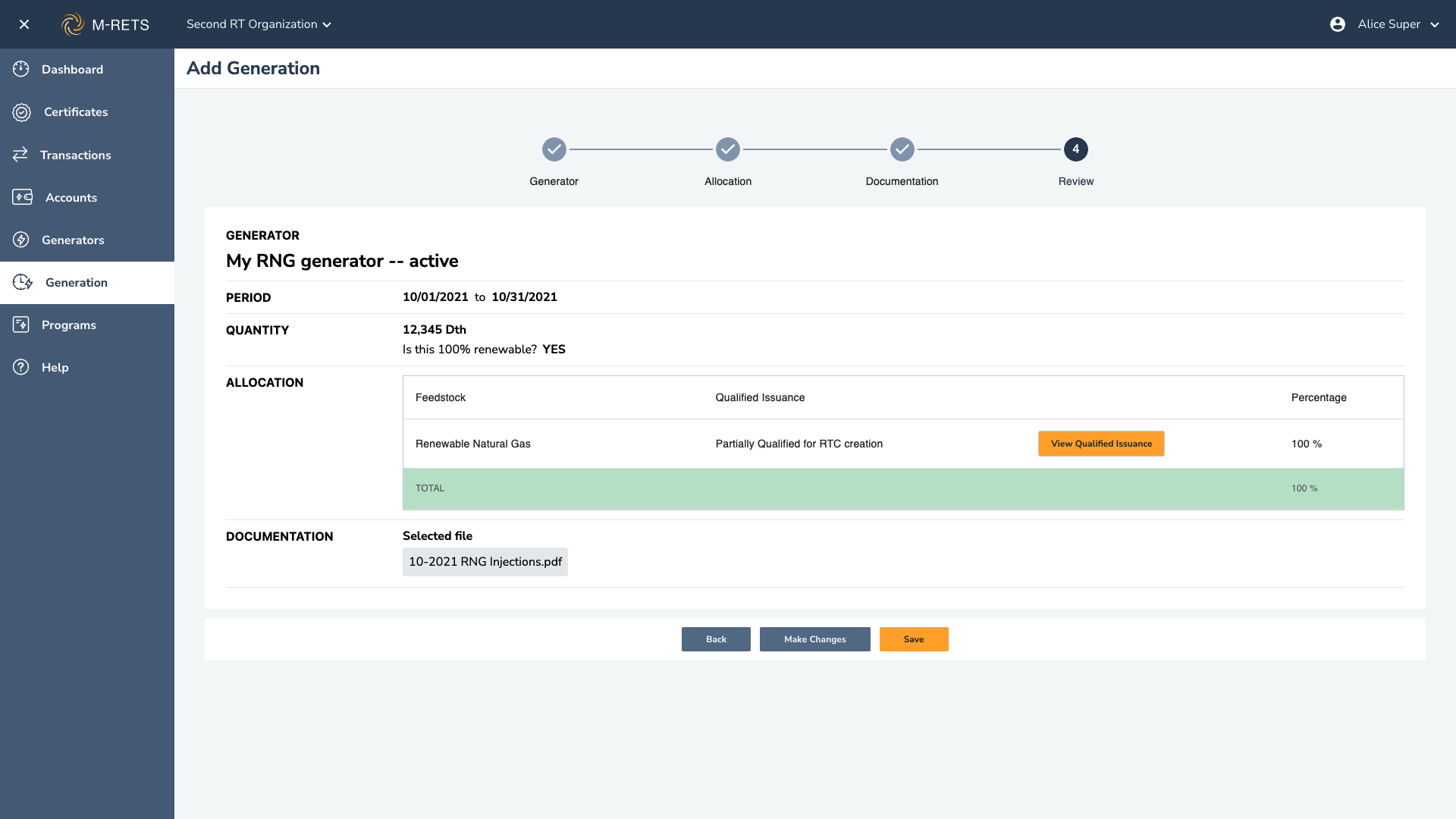Click the Certificates badge icon
The width and height of the screenshot is (1456, 819).
point(22,112)
